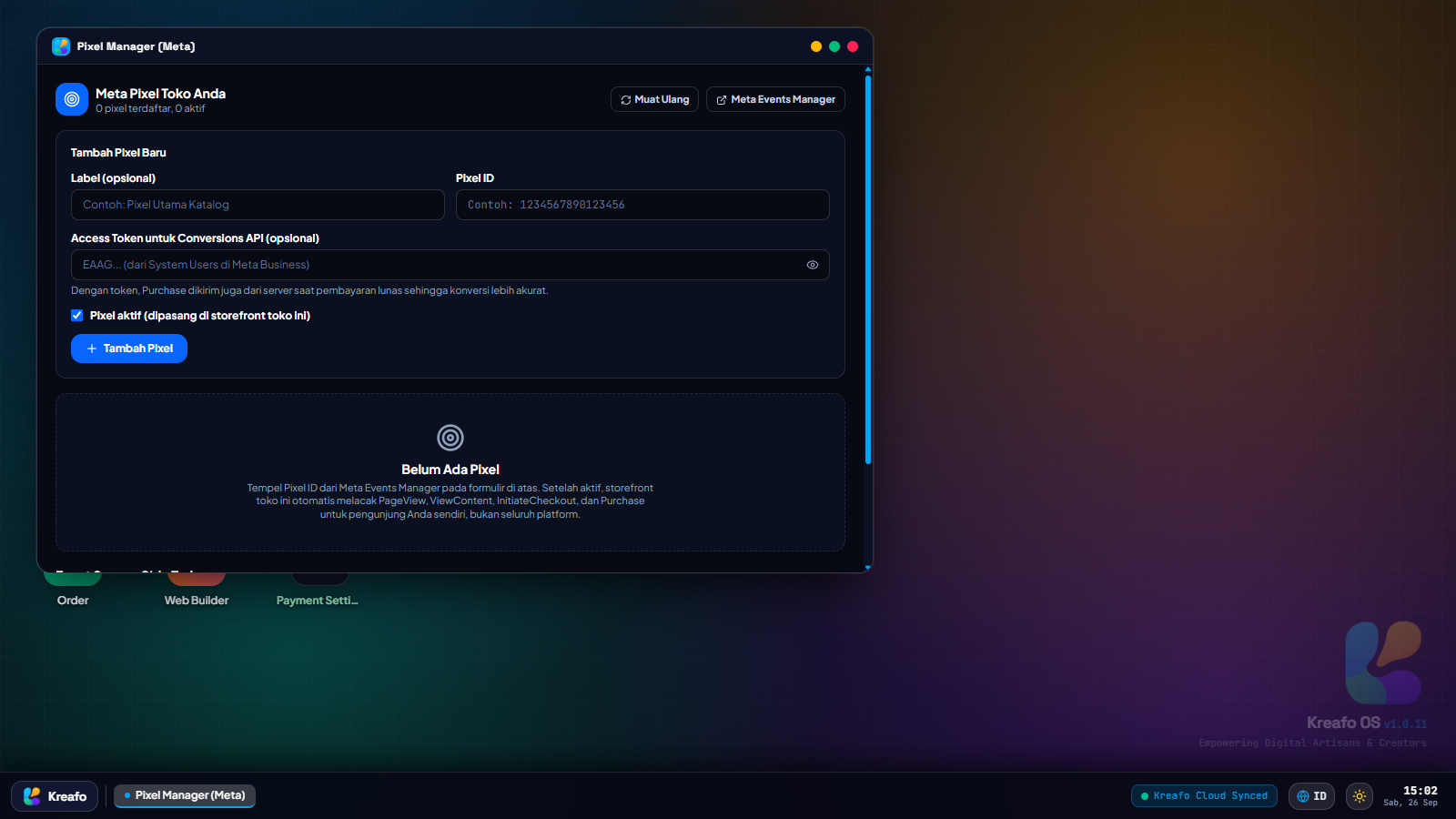Open the Kreafo start menu

point(55,796)
